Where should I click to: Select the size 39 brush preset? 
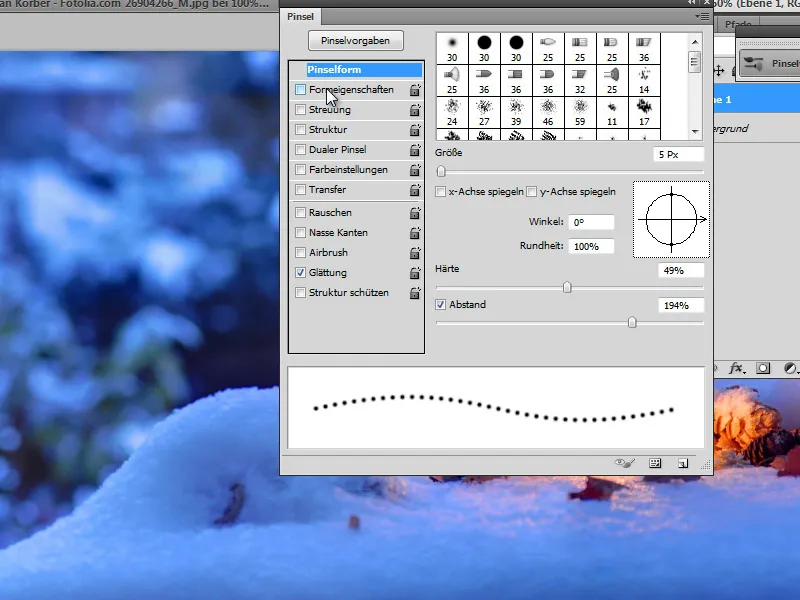click(516, 112)
